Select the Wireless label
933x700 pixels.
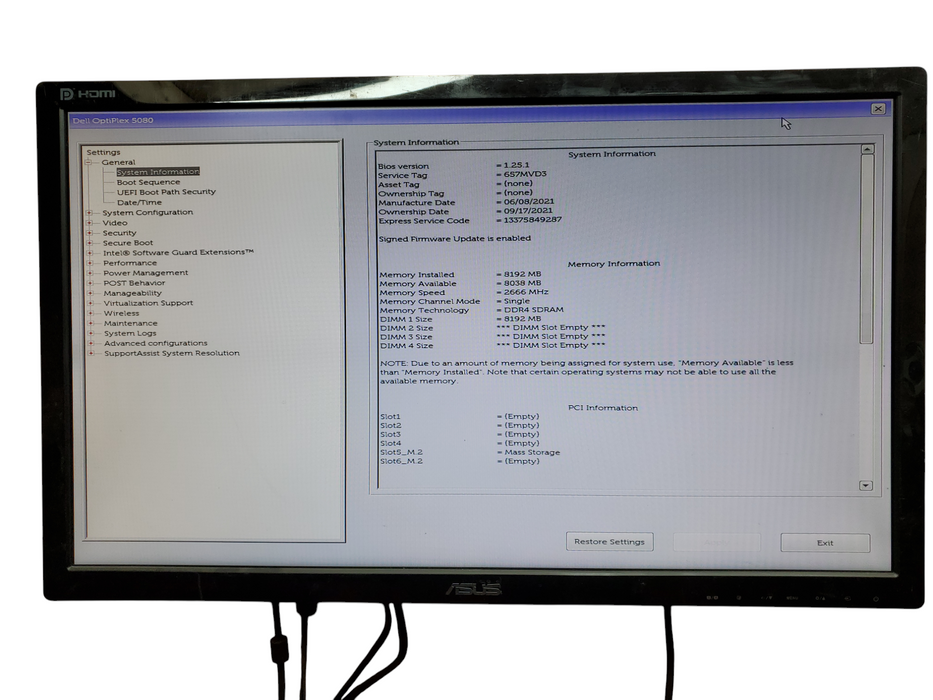coord(121,313)
